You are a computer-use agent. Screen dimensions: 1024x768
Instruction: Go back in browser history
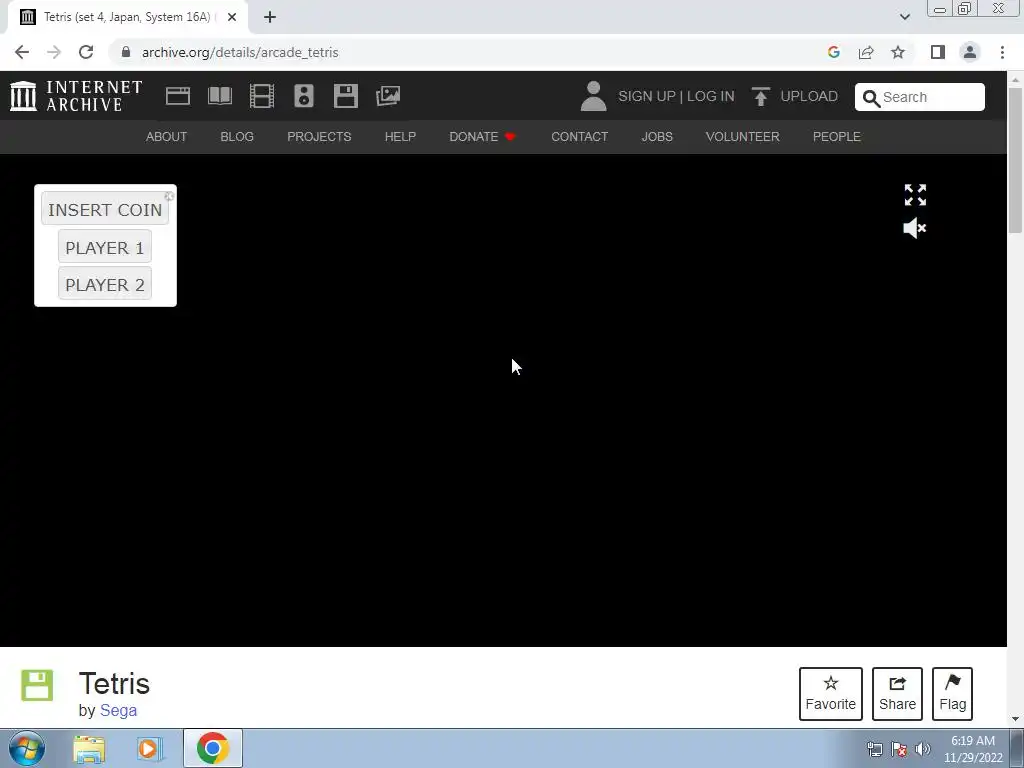[22, 52]
